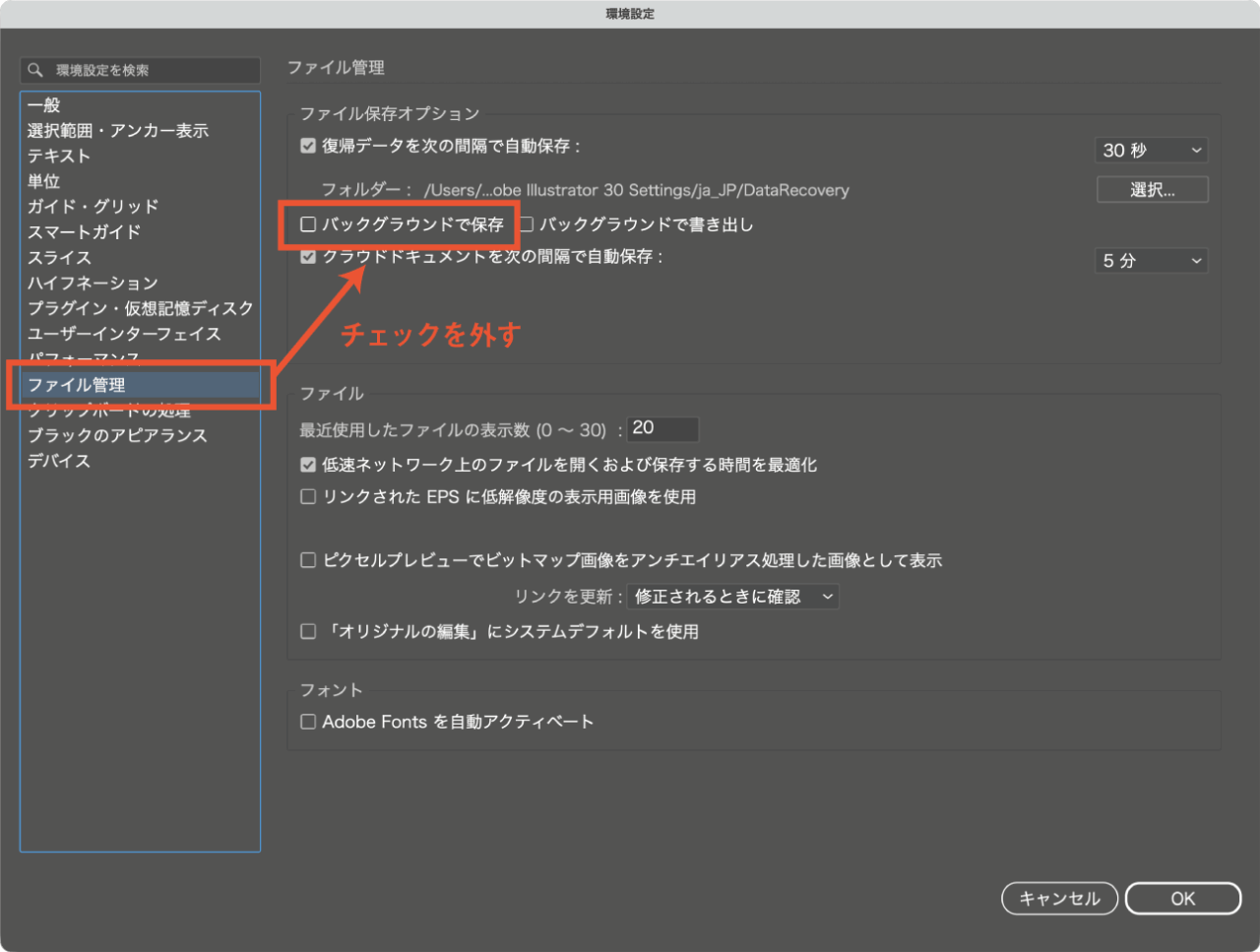Enable the バックグラウンドで保存 checkbox
The width and height of the screenshot is (1260, 952).
click(x=308, y=224)
